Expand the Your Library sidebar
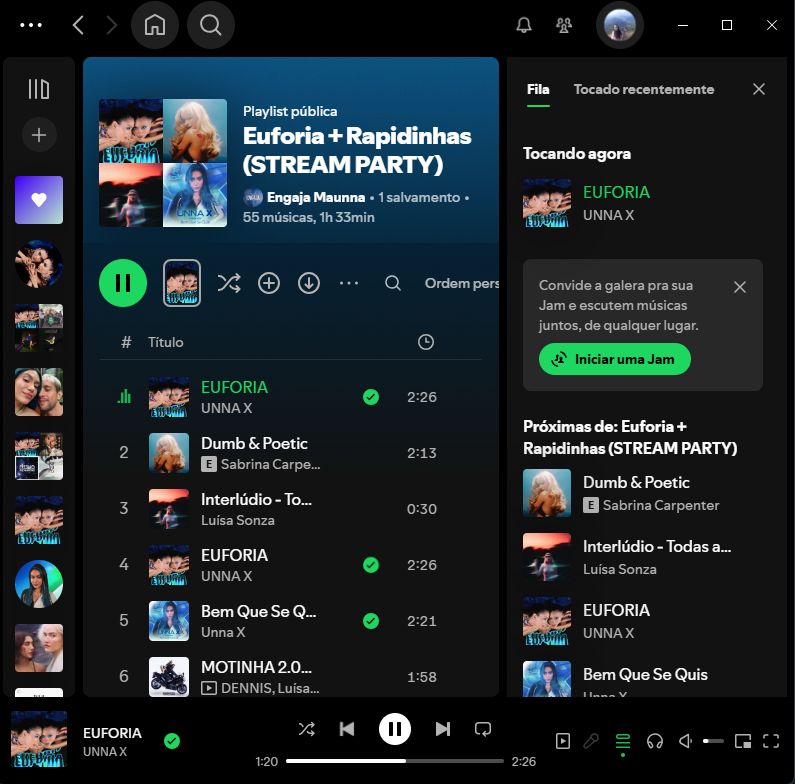The height and width of the screenshot is (784, 795). [39, 89]
